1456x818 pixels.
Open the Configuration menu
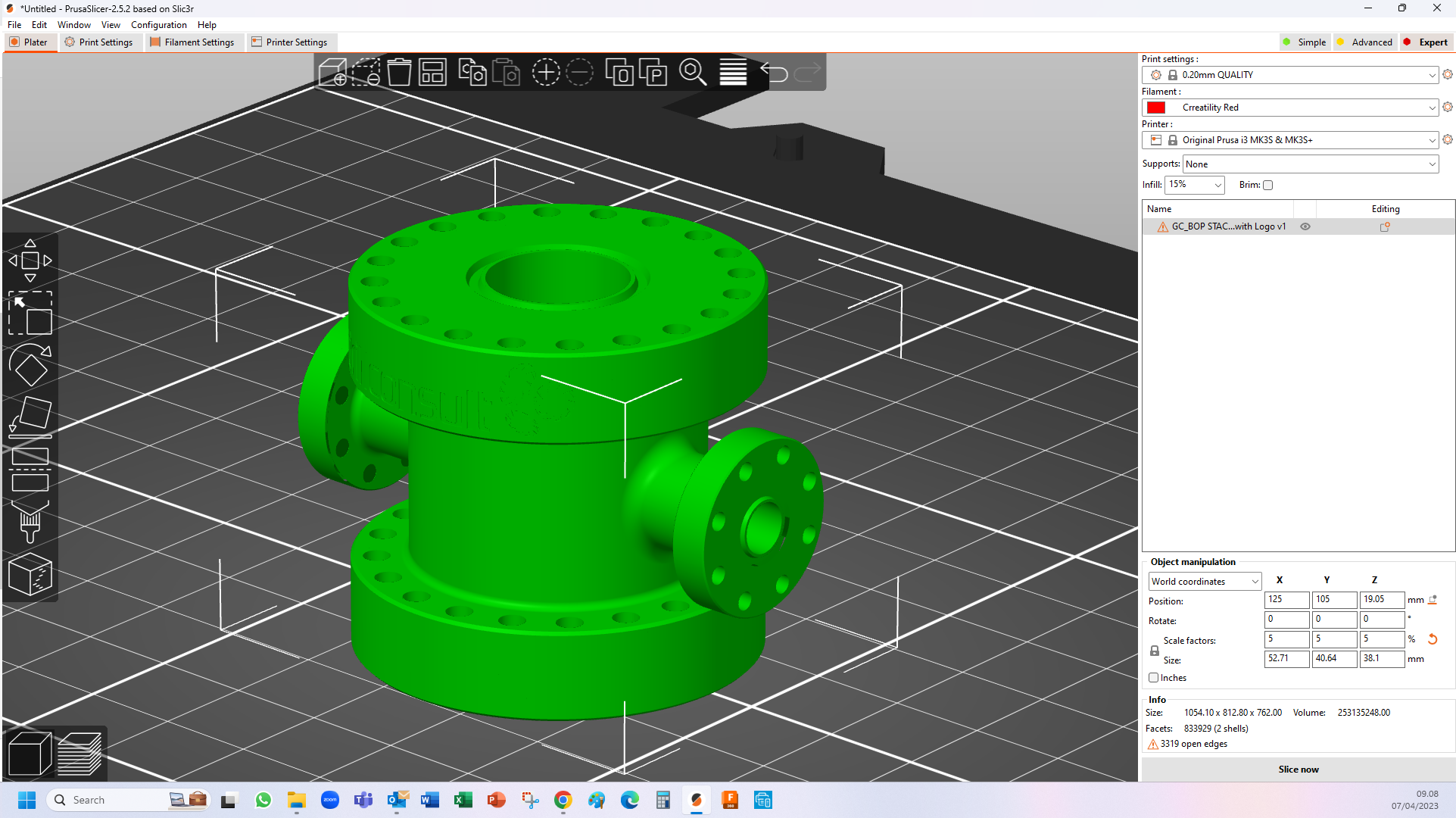click(x=158, y=24)
